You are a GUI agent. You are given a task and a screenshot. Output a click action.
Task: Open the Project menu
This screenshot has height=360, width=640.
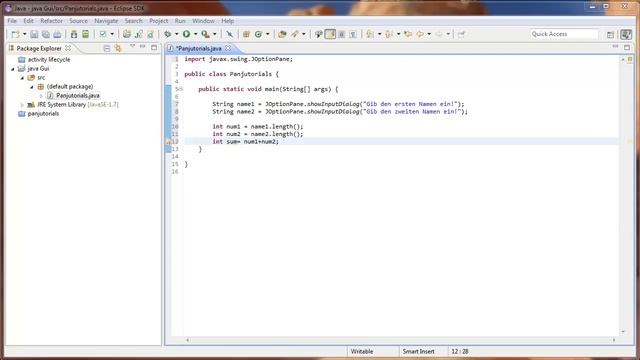158,21
